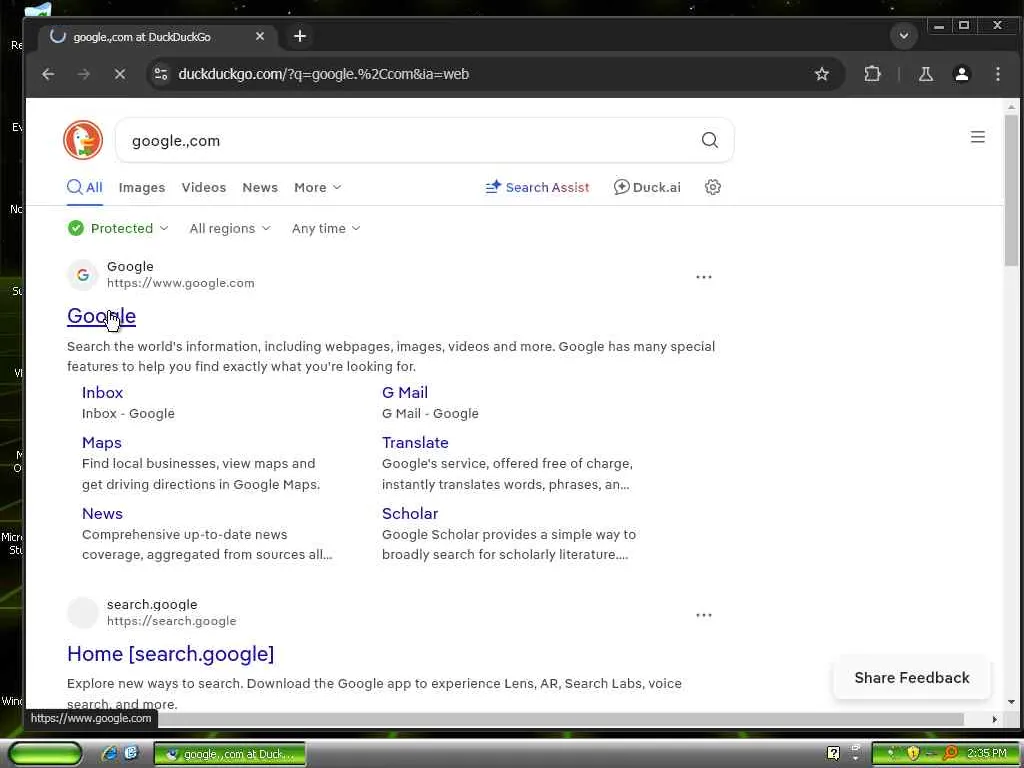Image resolution: width=1024 pixels, height=768 pixels.
Task: Click the Google favicon in first result
Action: point(83,275)
